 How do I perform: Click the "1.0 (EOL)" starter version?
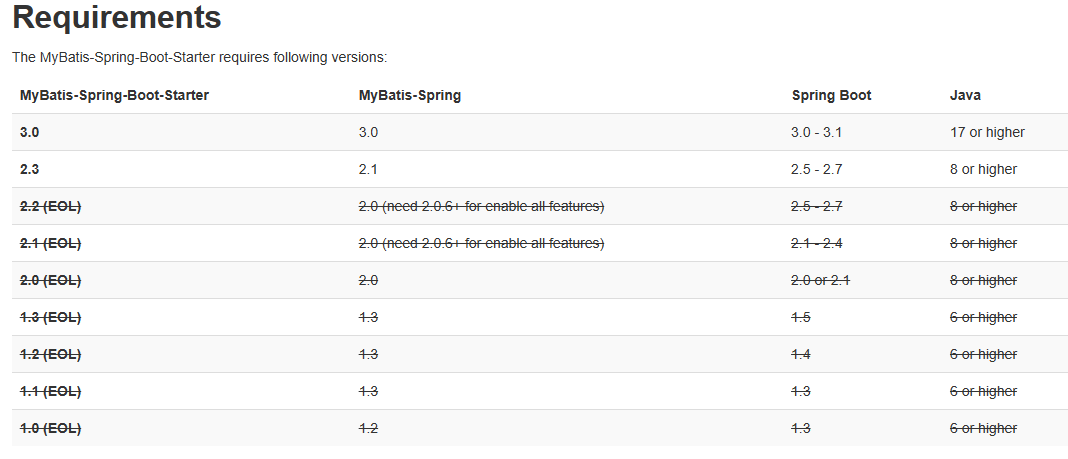coord(50,428)
